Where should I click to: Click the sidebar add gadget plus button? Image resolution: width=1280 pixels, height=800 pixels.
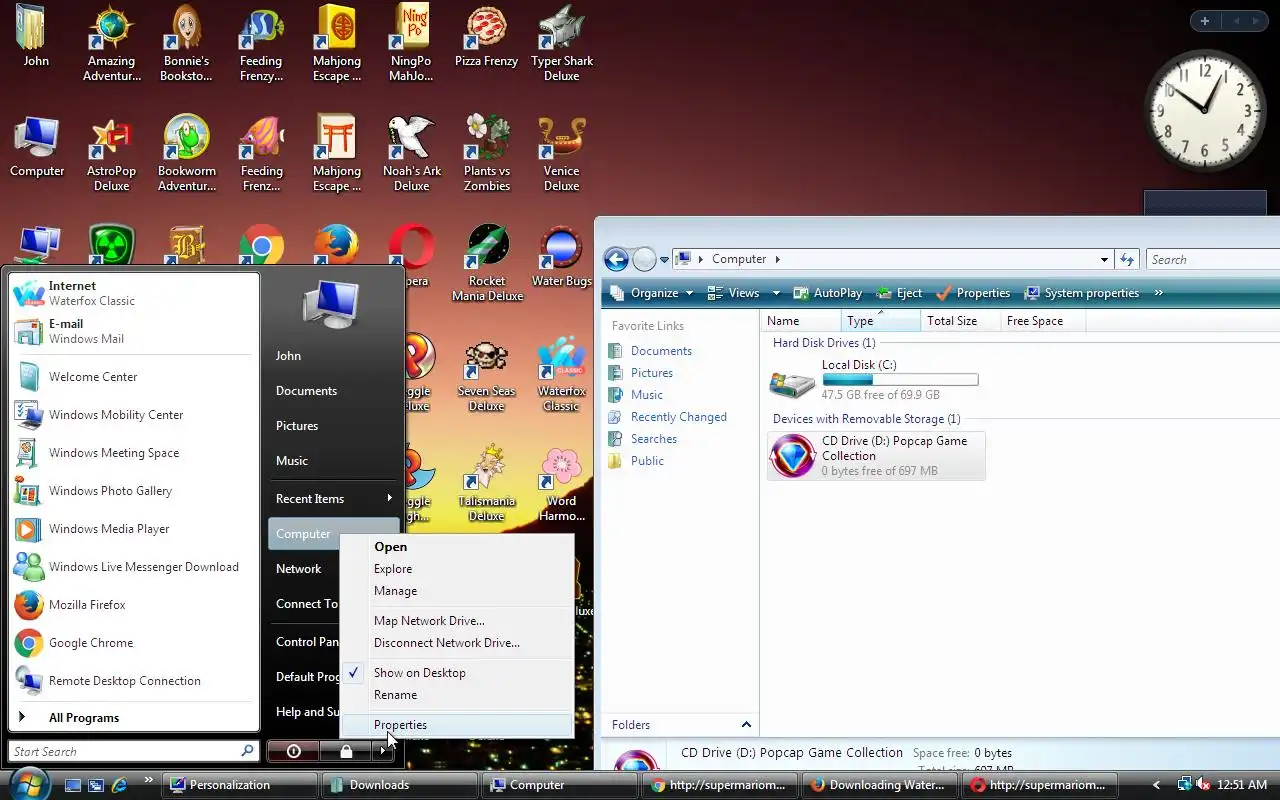[1205, 21]
